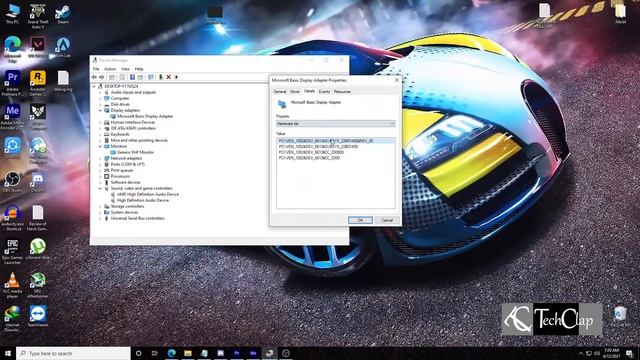Screen dimensions: 640x360
Task: Open the File menu in Device Manager
Action: (x=96, y=69)
